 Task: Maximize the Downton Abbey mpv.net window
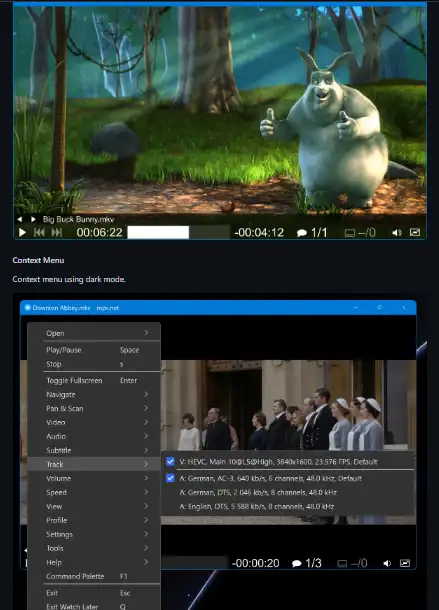coord(379,307)
